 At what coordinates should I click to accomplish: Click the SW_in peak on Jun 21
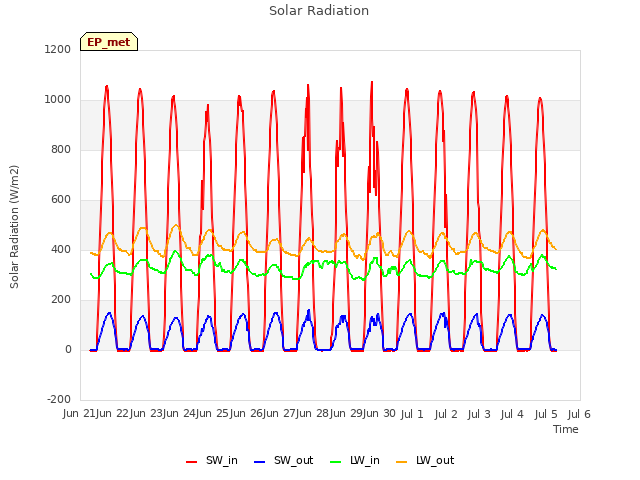107,86
